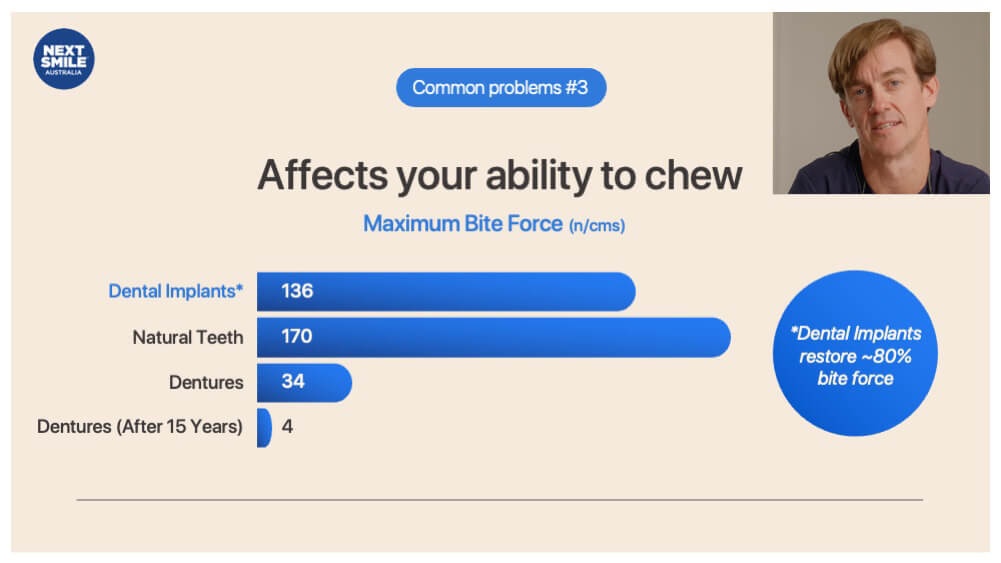Select the Dentures label
The image size is (1001, 563).
coord(206,382)
